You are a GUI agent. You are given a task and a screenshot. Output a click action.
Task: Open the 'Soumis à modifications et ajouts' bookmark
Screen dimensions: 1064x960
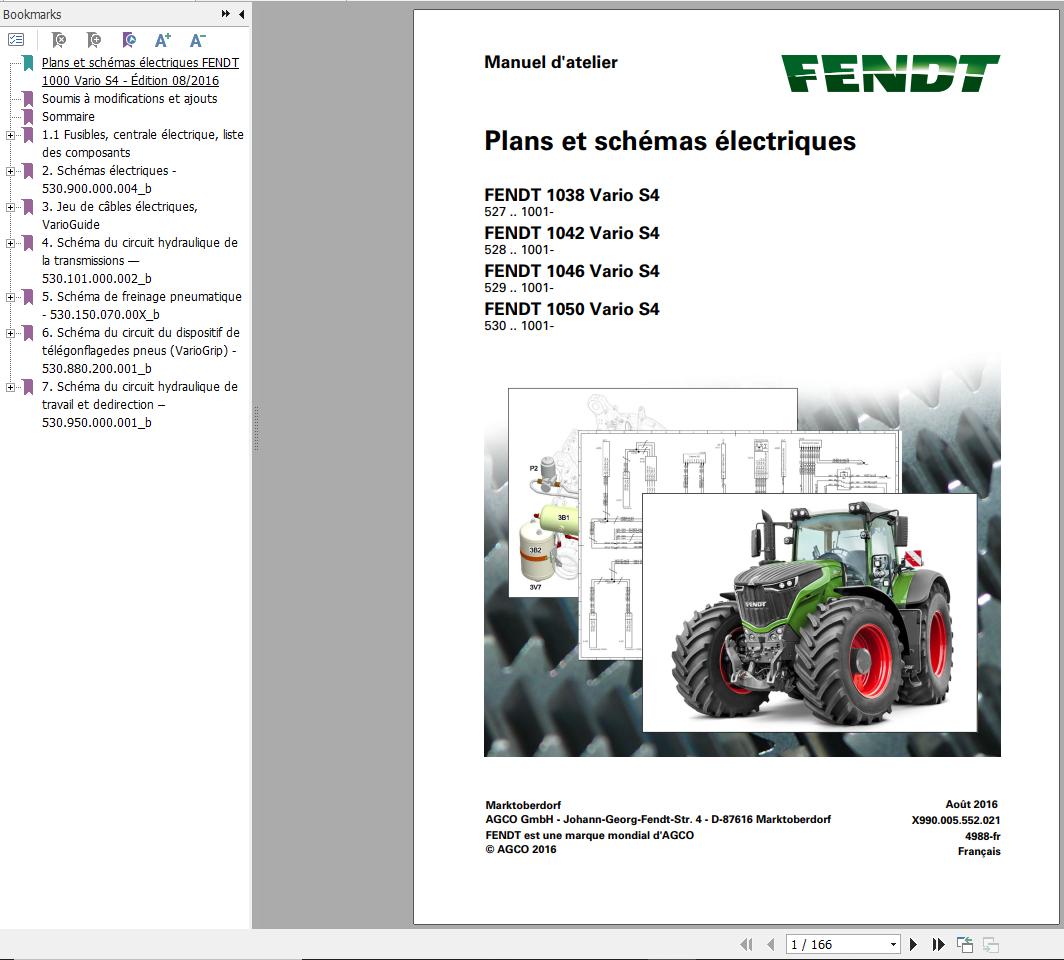pos(130,98)
